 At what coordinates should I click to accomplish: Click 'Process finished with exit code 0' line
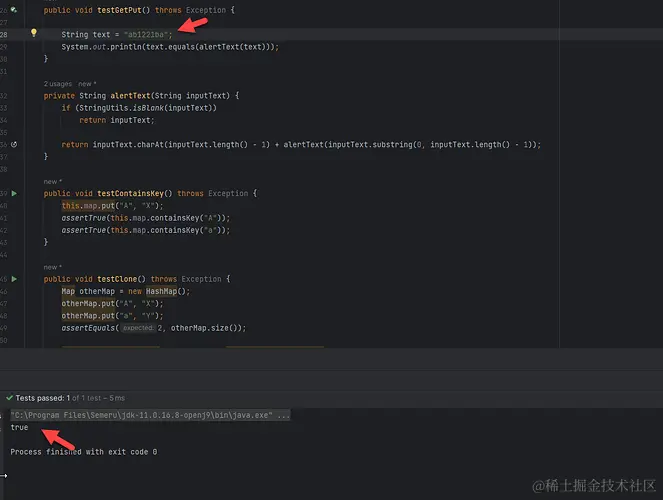(84, 452)
